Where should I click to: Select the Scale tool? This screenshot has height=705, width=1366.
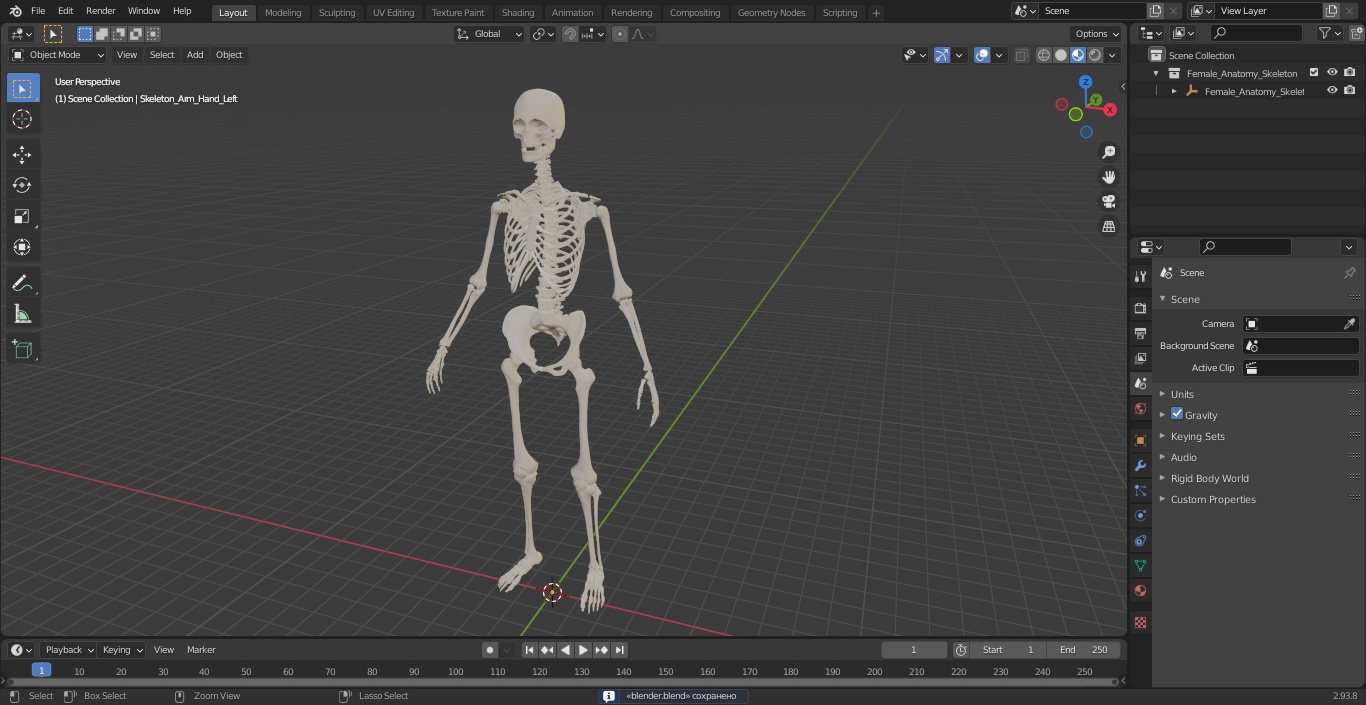[22, 216]
